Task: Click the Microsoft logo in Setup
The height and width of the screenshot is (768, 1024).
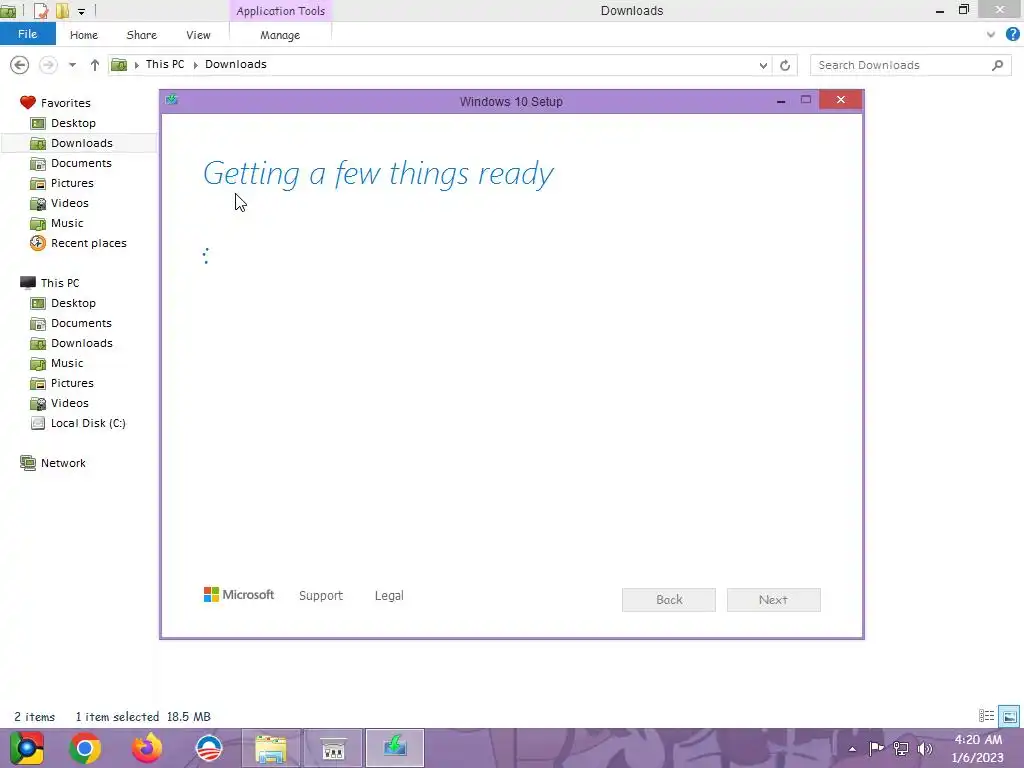Action: coord(239,595)
